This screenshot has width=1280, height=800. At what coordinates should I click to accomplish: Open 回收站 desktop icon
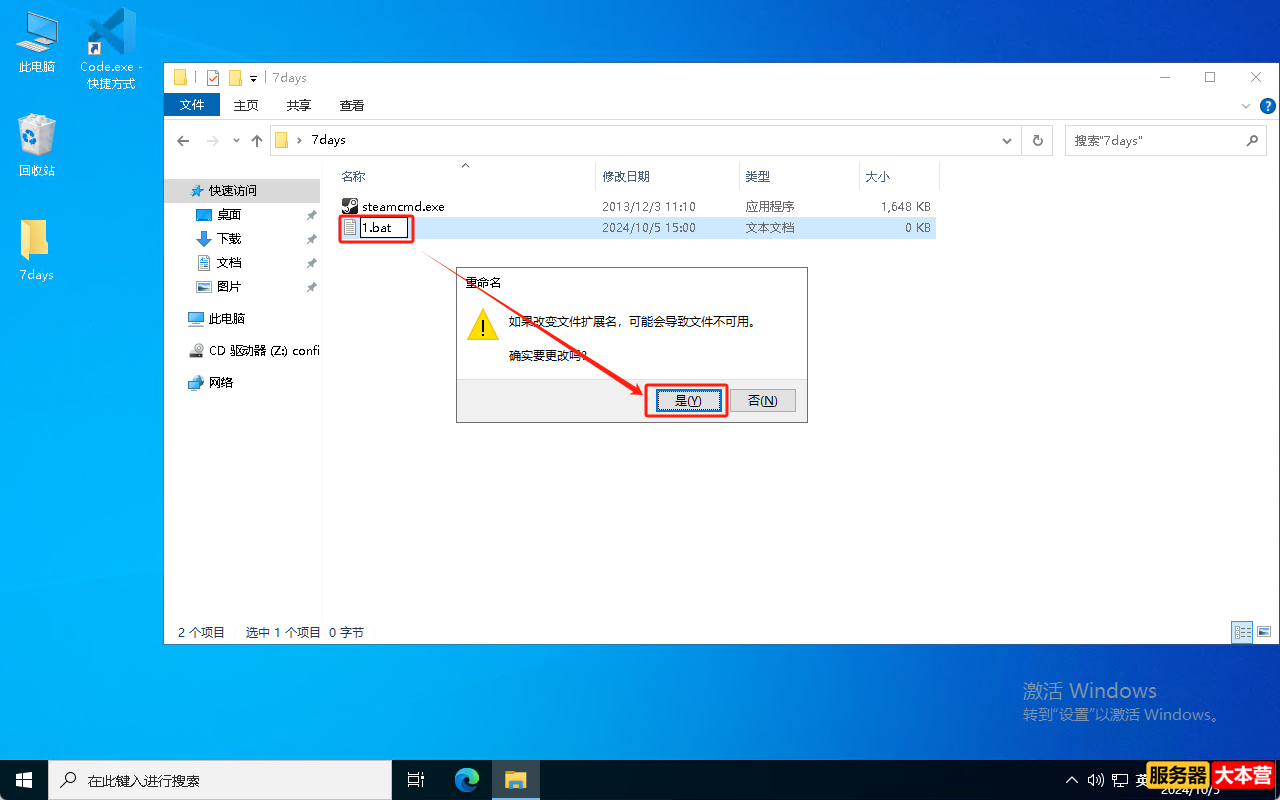tap(37, 145)
